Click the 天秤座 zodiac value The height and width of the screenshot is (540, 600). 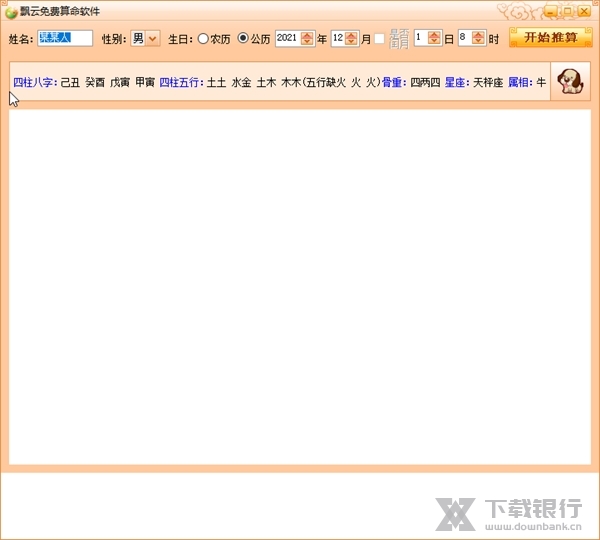tap(488, 82)
